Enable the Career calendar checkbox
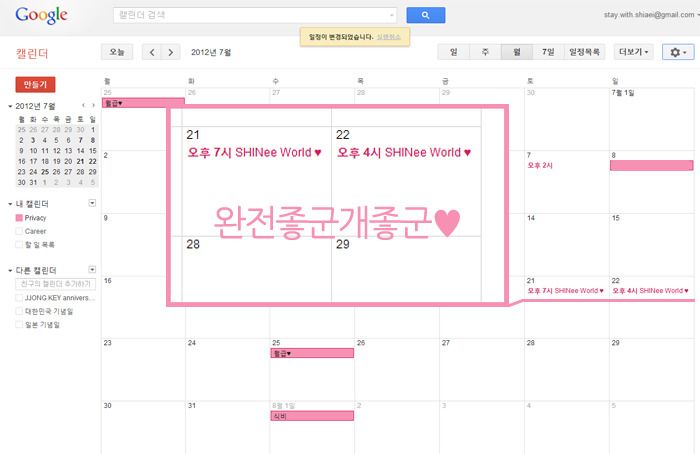Image resolution: width=700 pixels, height=454 pixels. [x=19, y=231]
